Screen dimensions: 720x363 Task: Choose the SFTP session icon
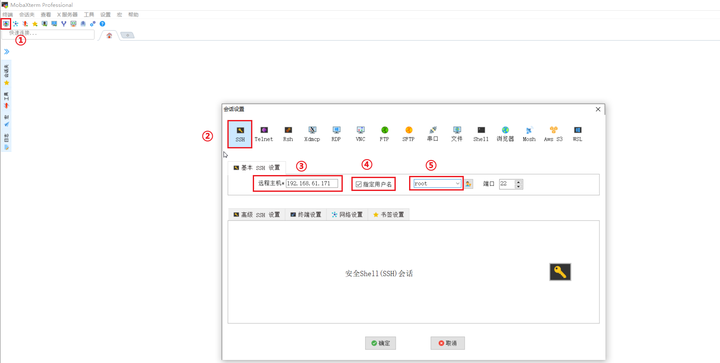[x=408, y=134]
